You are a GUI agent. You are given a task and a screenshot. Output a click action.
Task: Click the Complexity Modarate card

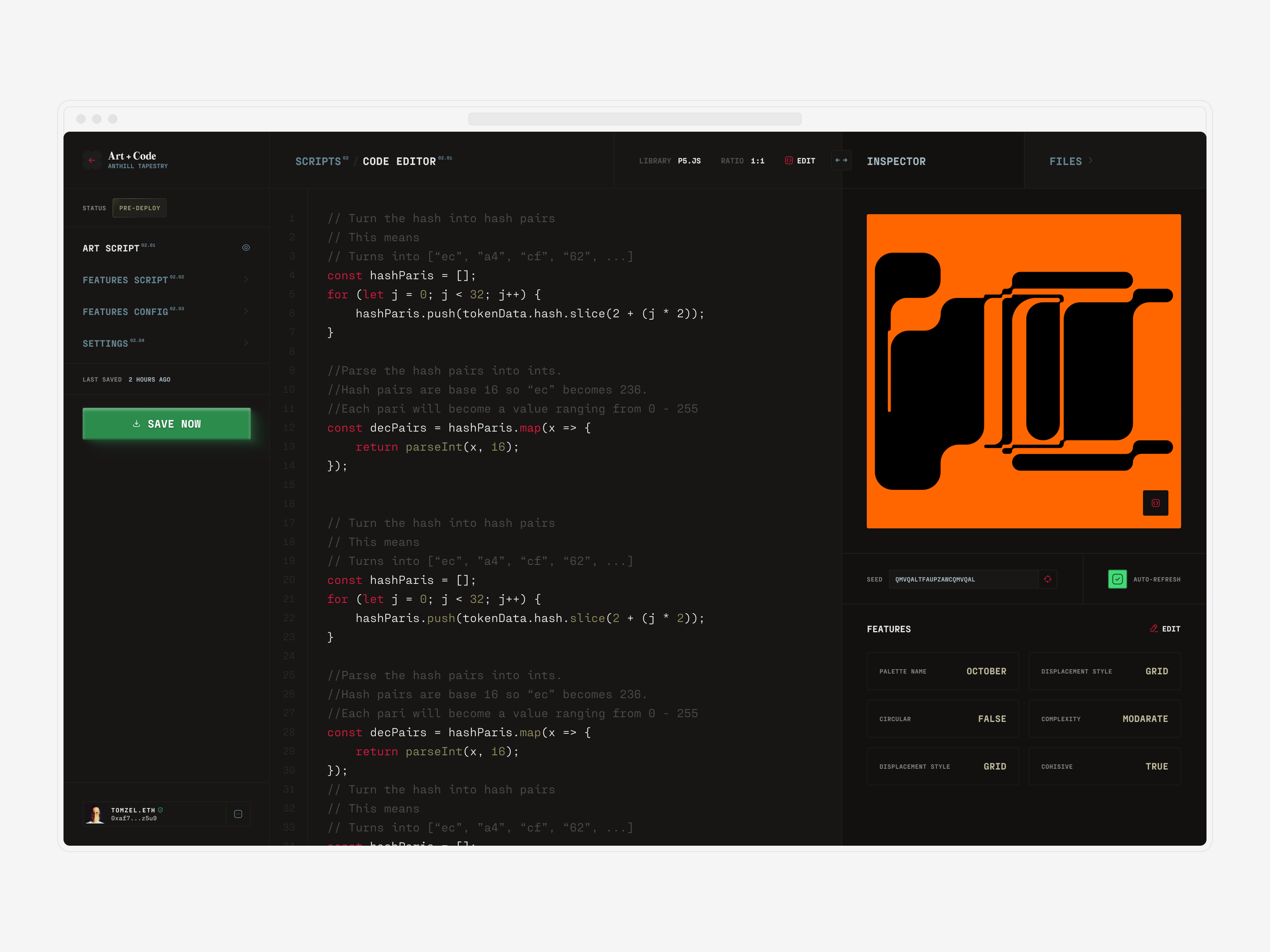tap(1105, 718)
